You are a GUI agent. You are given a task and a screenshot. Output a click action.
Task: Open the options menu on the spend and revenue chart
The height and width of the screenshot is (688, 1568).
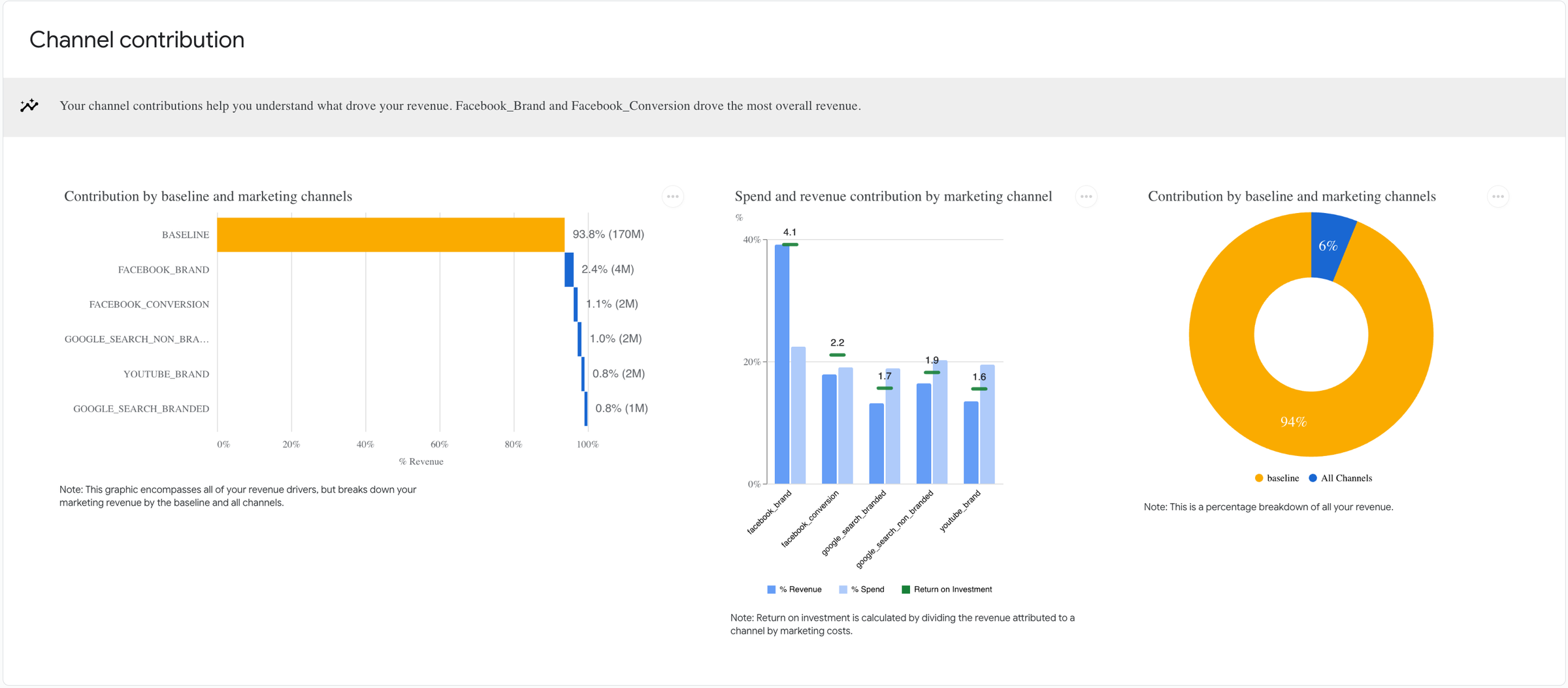[x=1086, y=196]
